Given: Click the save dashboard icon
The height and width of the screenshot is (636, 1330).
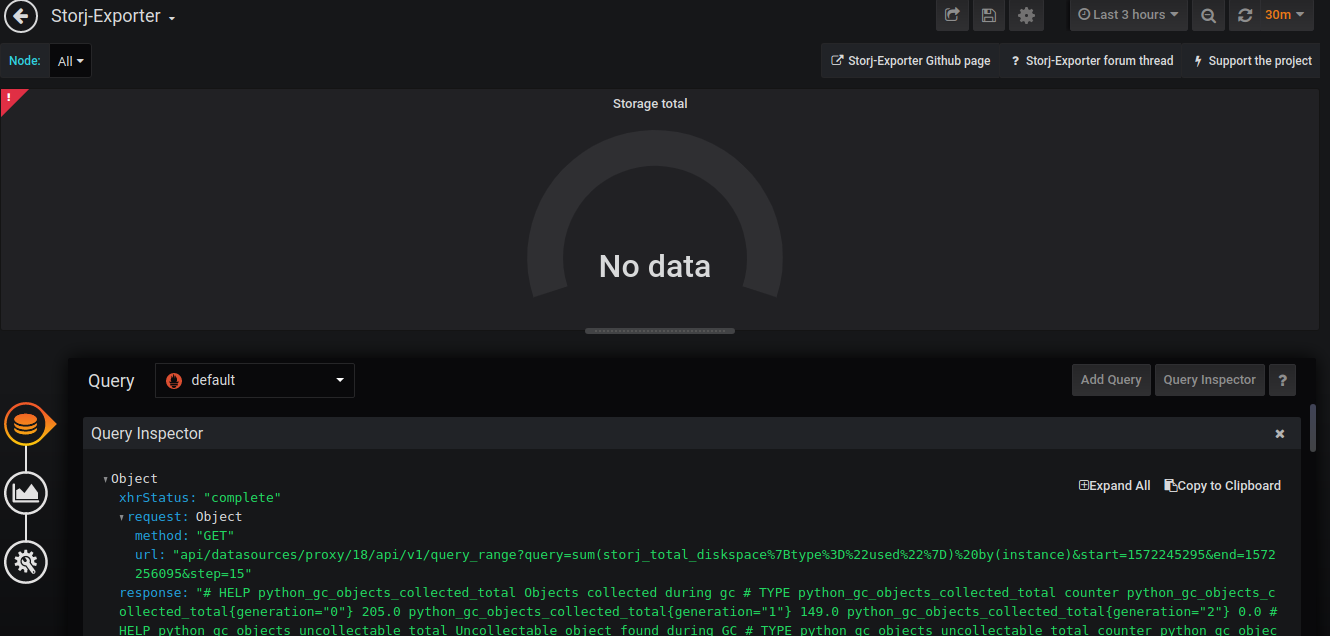Looking at the screenshot, I should click(x=988, y=15).
